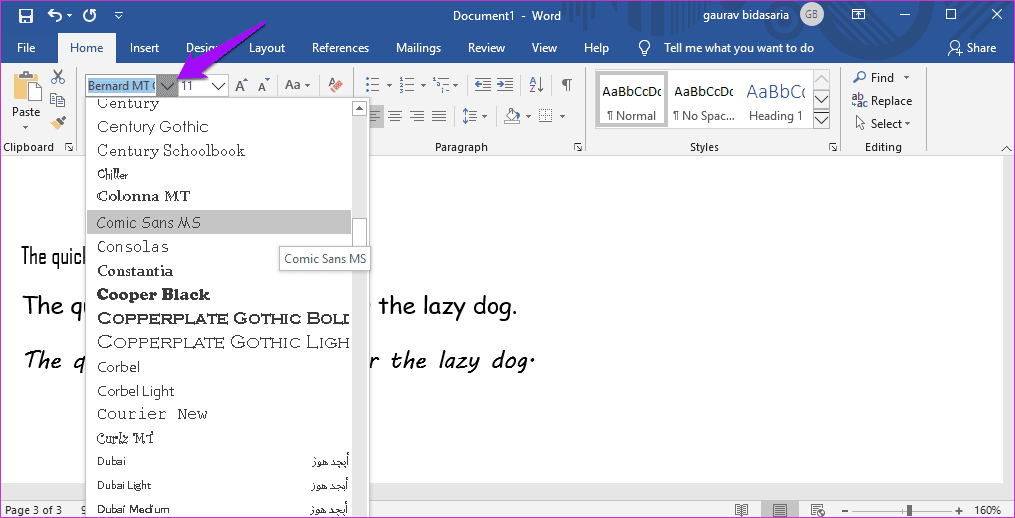This screenshot has height=518, width=1015.
Task: Switch to the Mailings tab
Action: point(418,48)
